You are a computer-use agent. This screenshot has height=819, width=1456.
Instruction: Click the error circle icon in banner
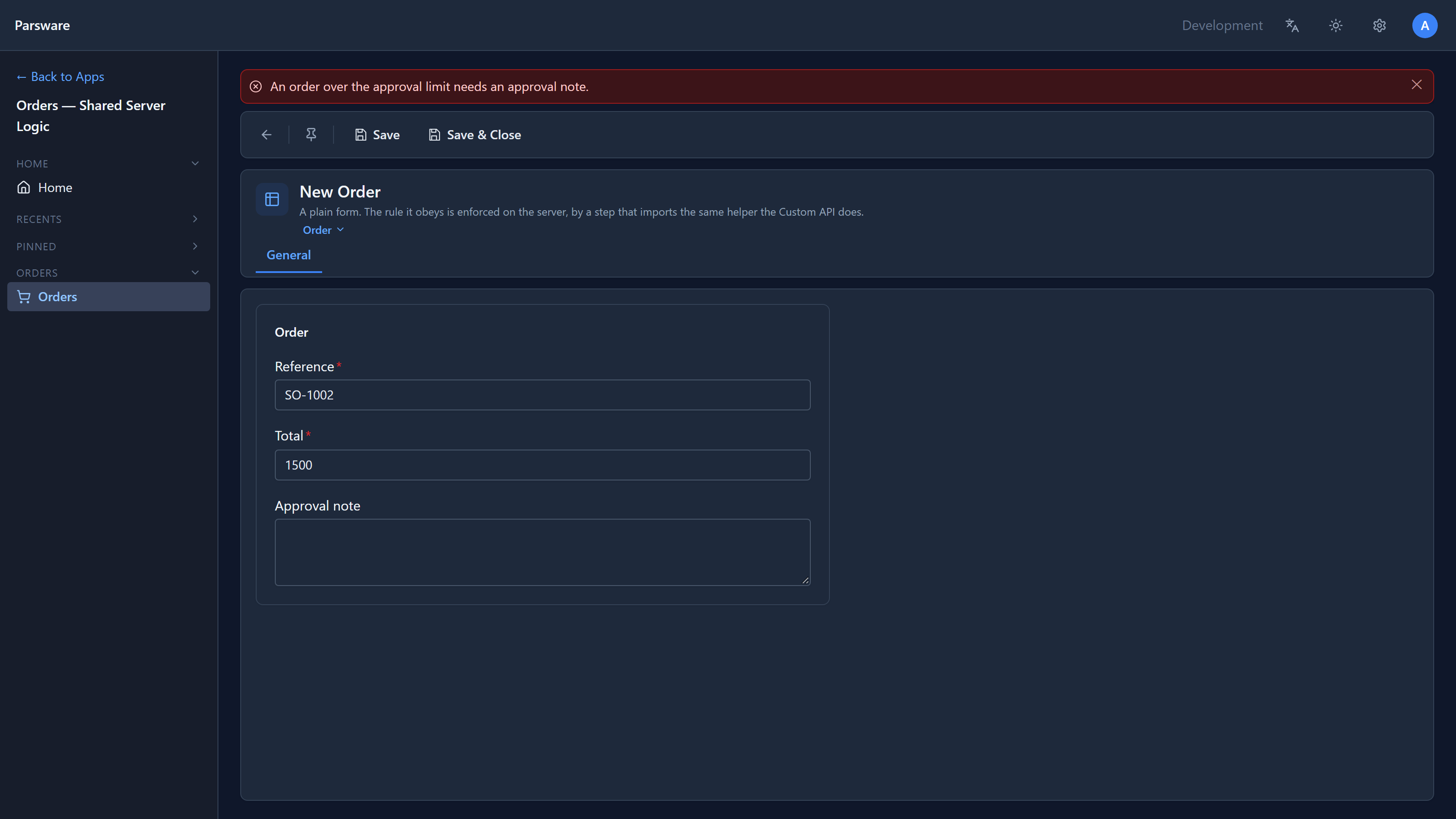click(x=255, y=86)
